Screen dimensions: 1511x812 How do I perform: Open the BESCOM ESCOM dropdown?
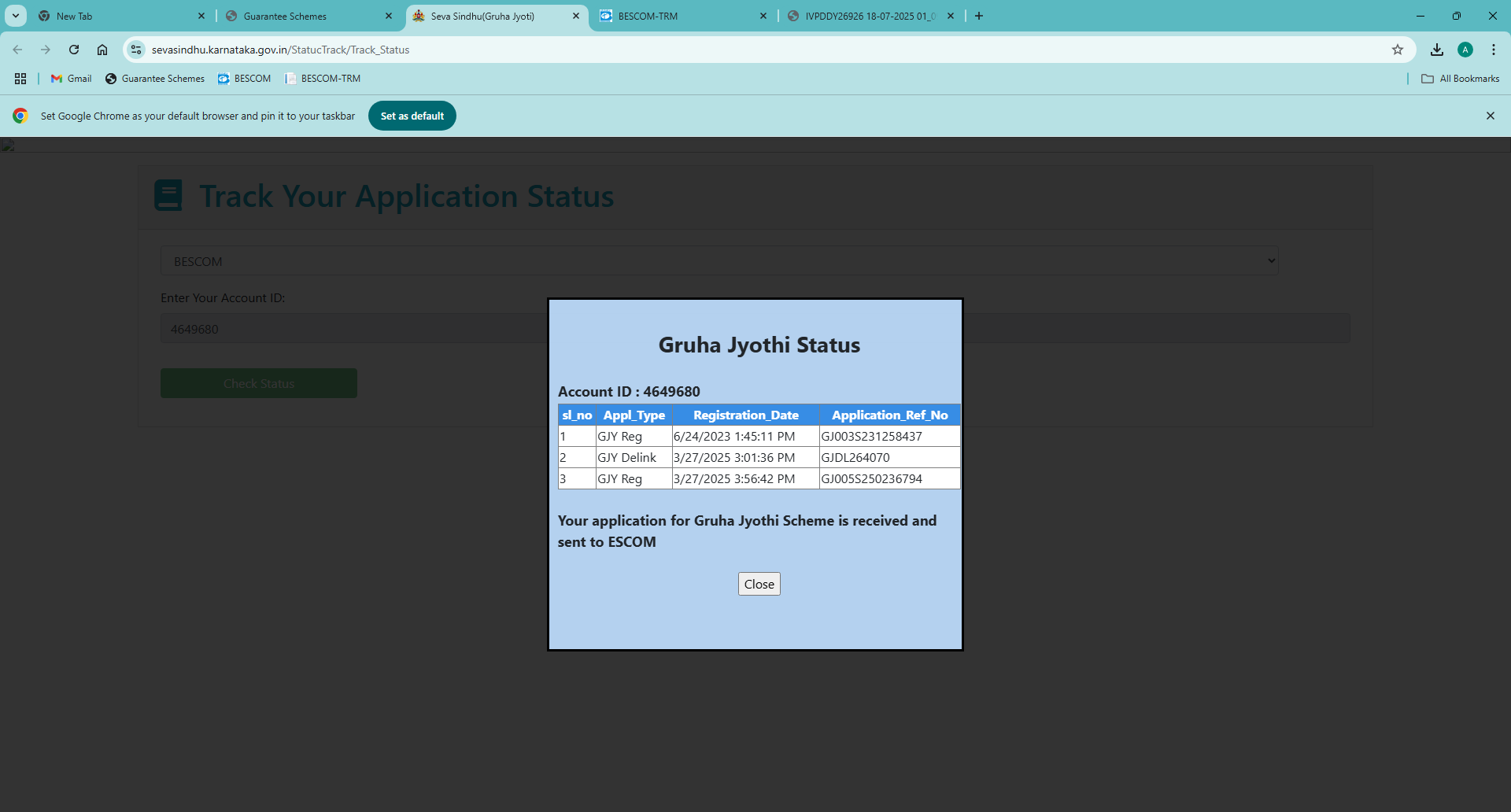[x=719, y=261]
